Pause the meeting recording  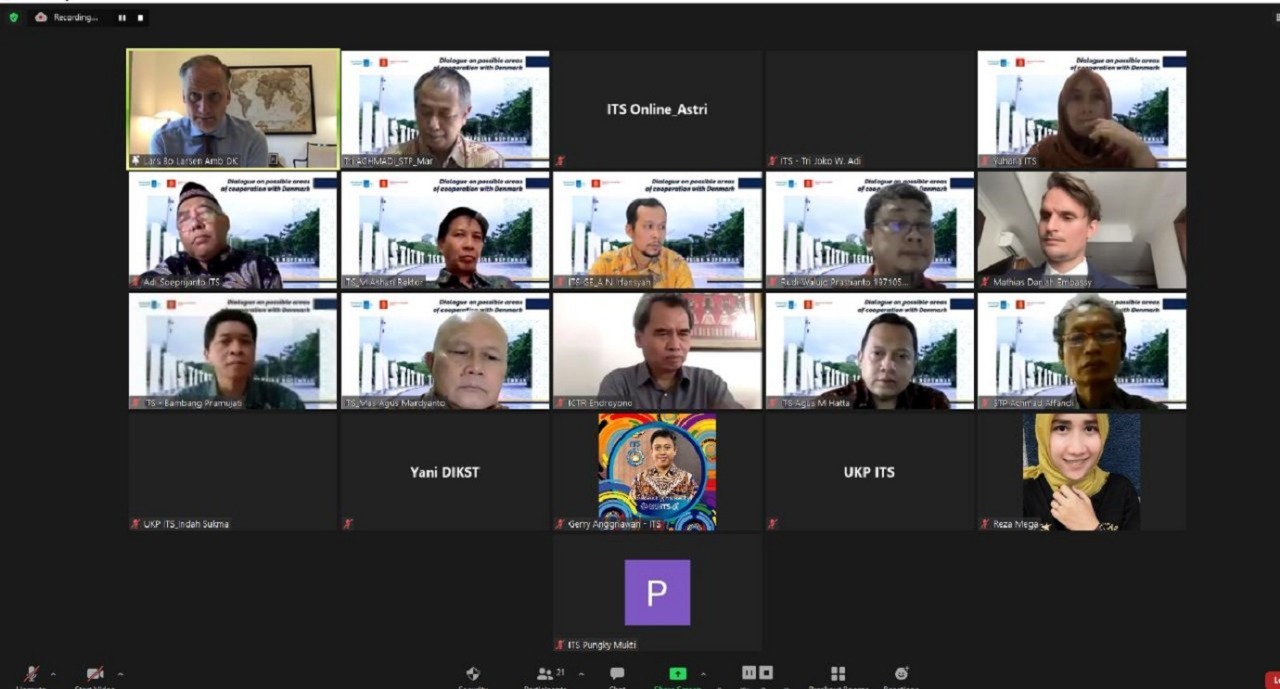[122, 17]
